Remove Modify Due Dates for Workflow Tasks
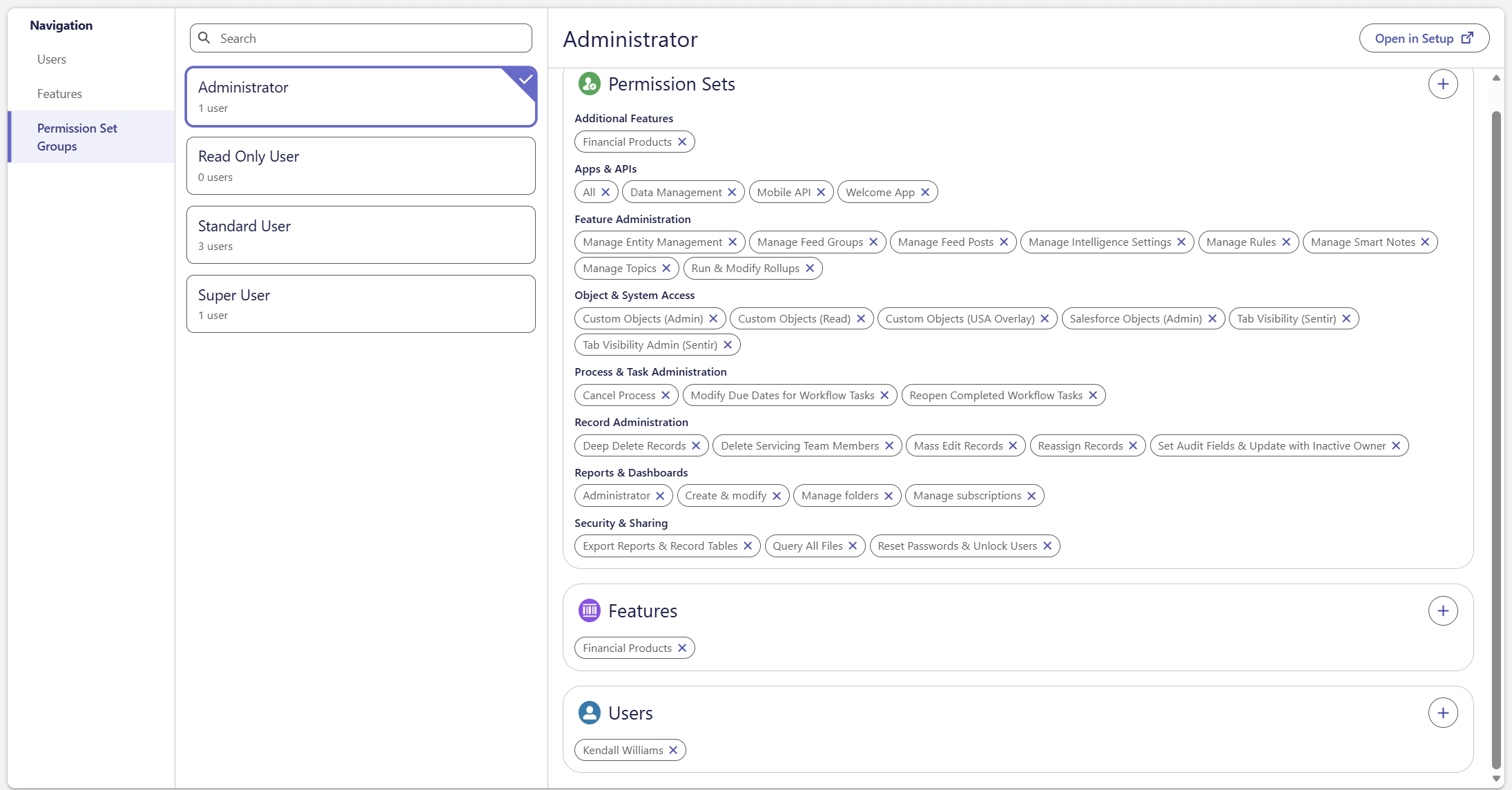 [884, 395]
